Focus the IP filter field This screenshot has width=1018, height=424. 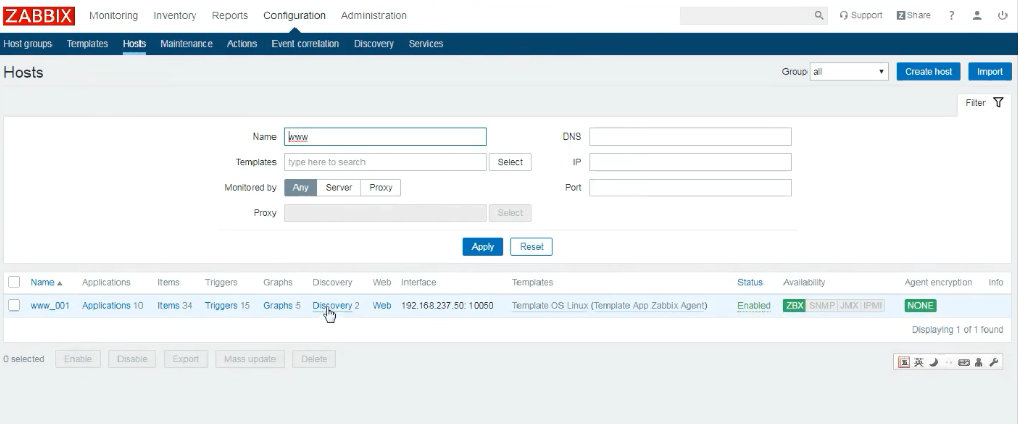690,162
